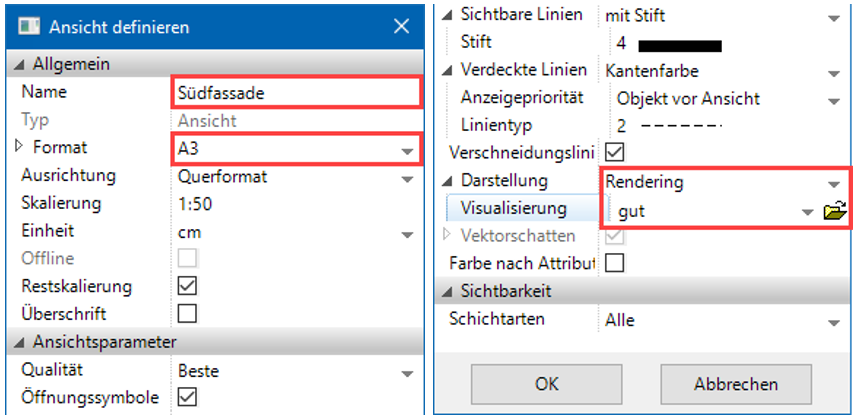Open the Visualisierung folder browse icon
The height and width of the screenshot is (420, 865).
(835, 211)
